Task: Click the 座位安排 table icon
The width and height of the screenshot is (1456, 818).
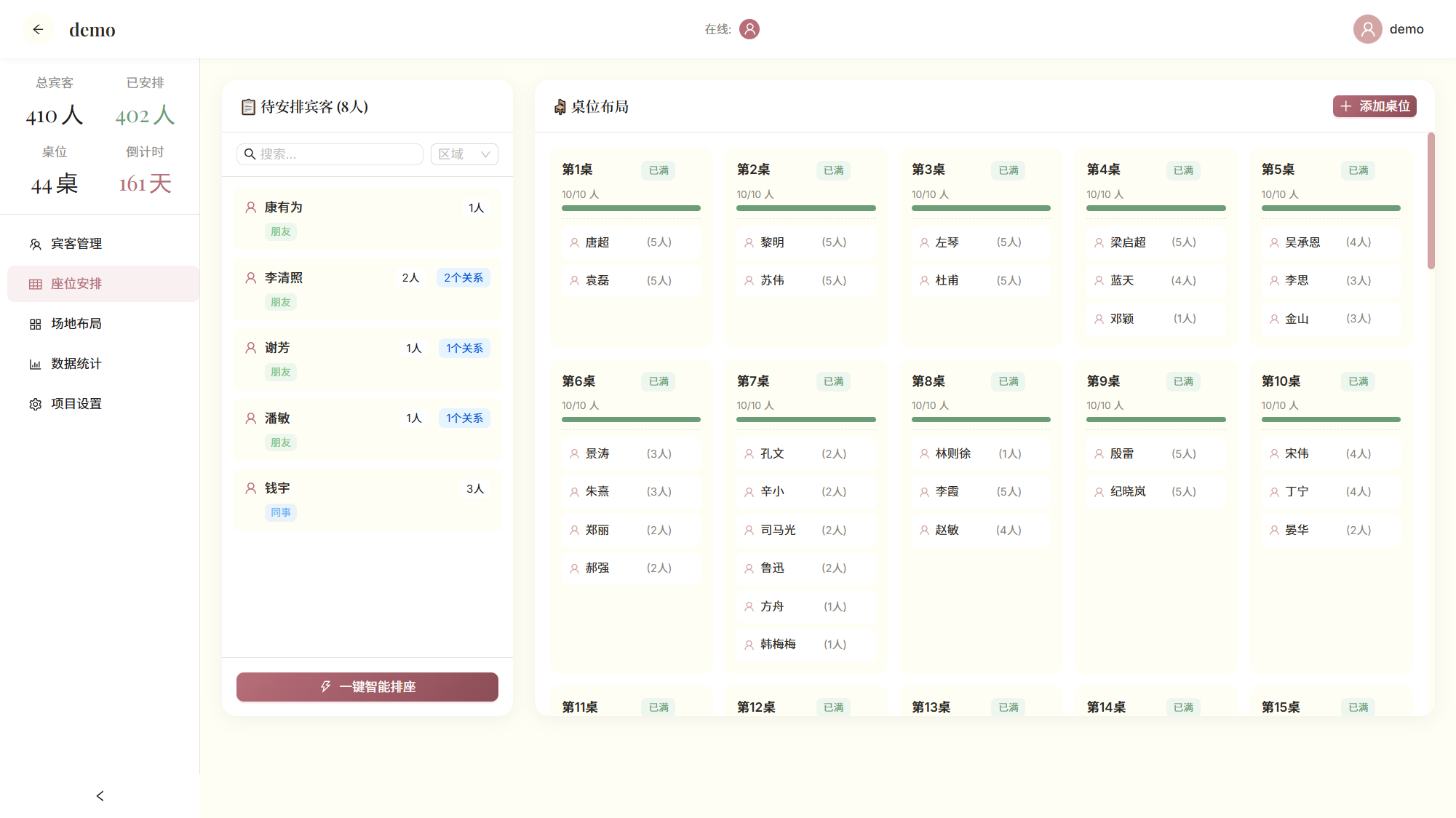Action: [x=35, y=284]
